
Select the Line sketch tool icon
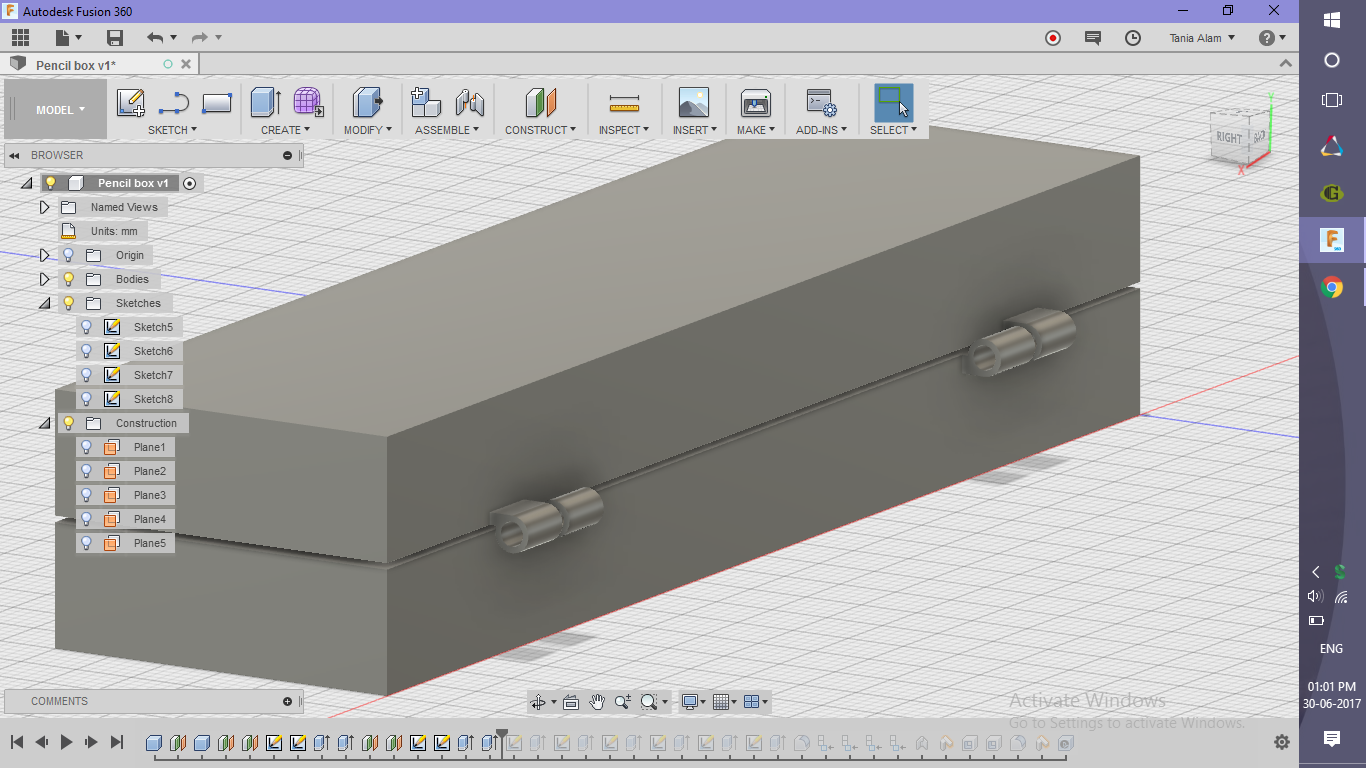pos(174,103)
